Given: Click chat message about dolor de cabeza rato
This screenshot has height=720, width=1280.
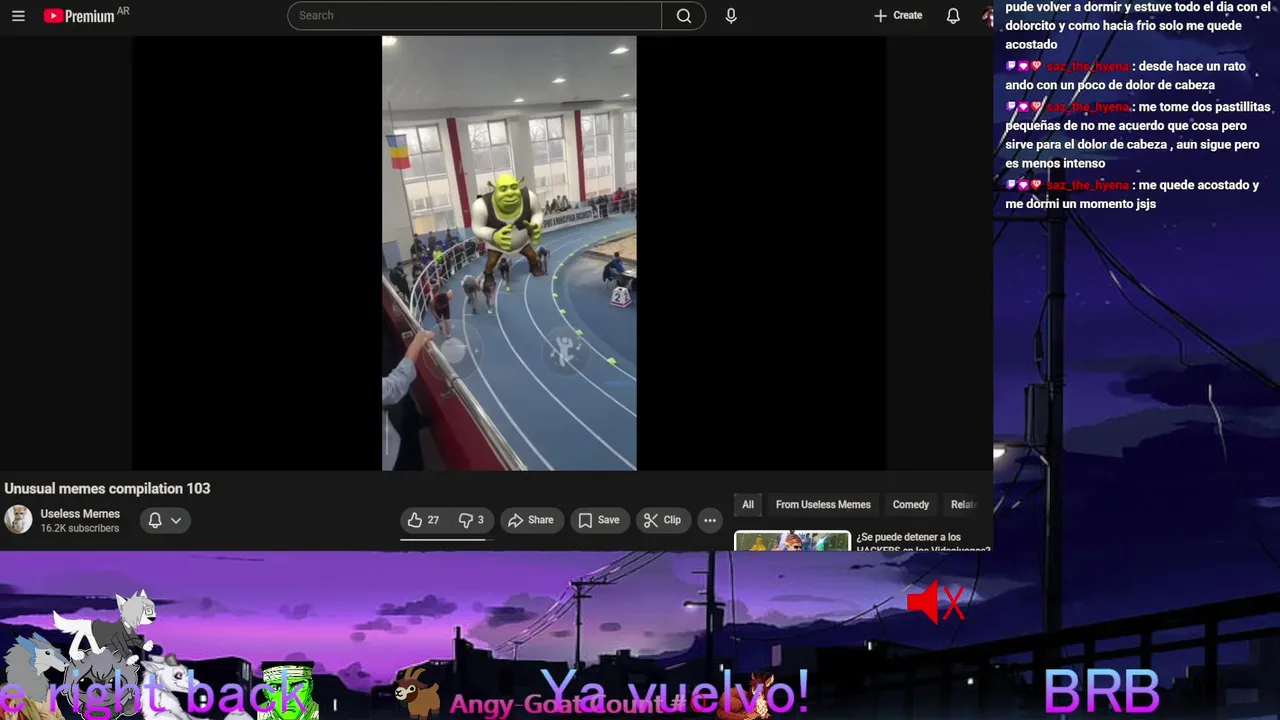Looking at the screenshot, I should 1127,76.
